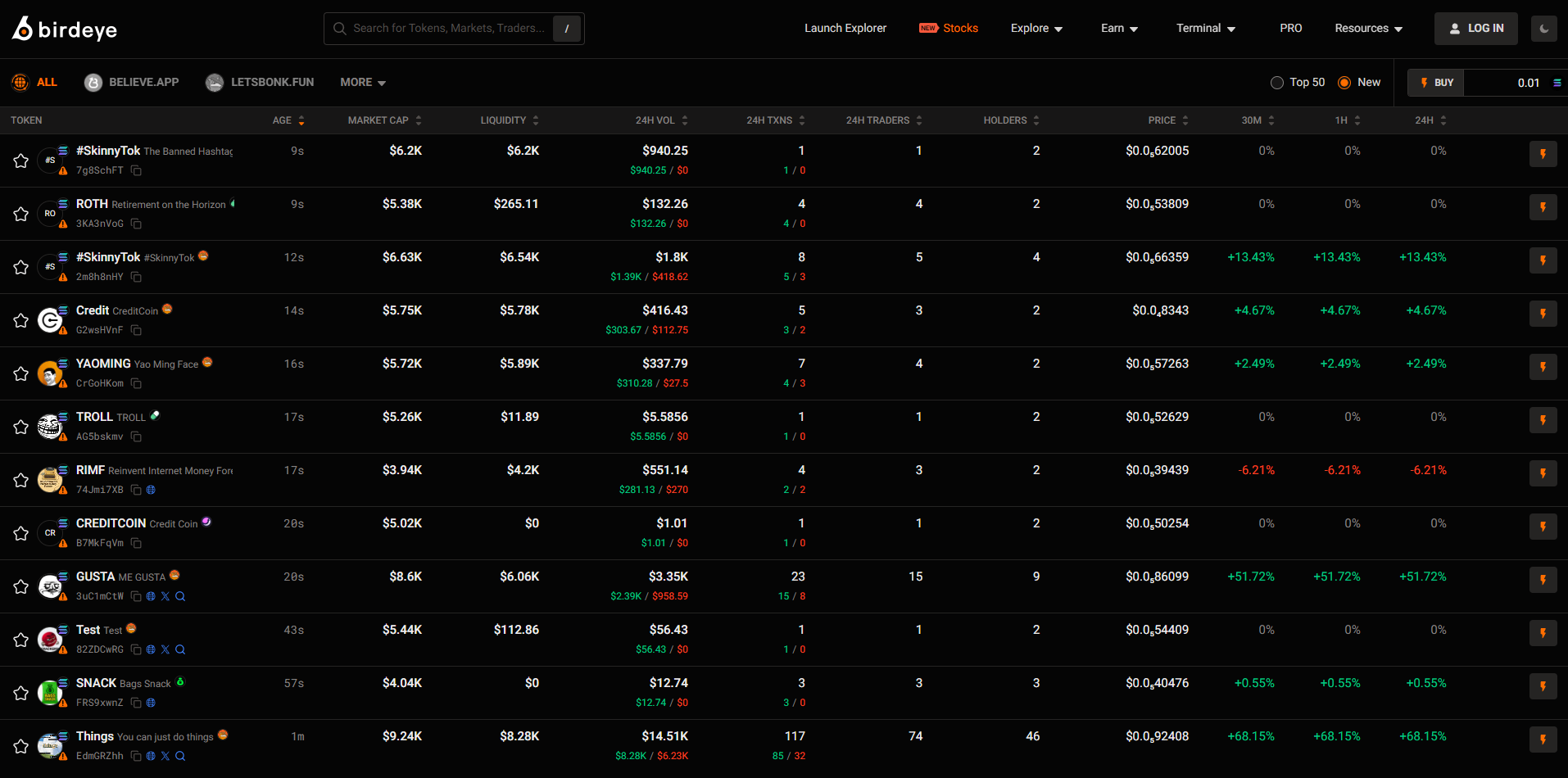Expand the Resources menu
This screenshot has width=1568, height=778.
[x=1368, y=29]
